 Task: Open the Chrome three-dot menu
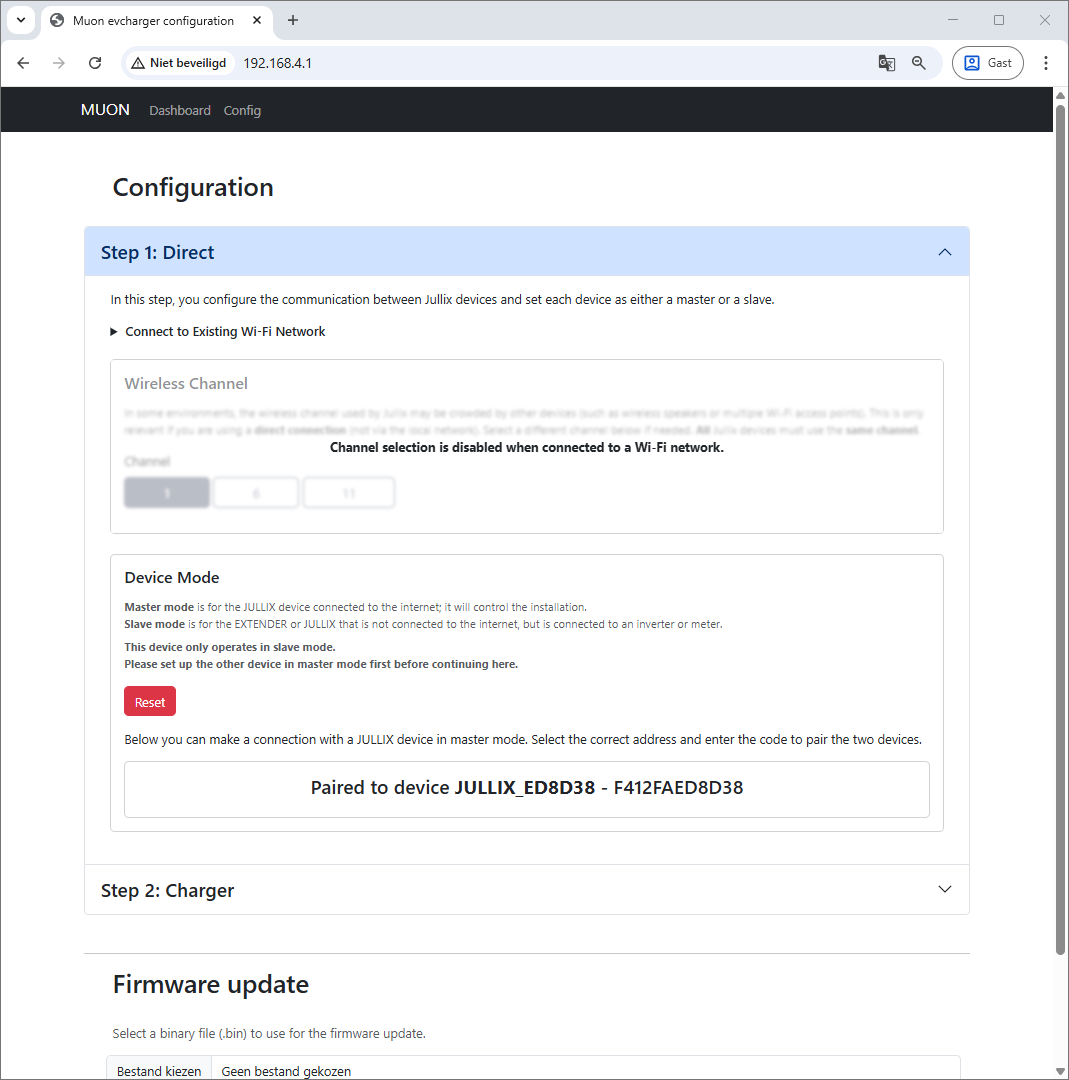pos(1046,63)
